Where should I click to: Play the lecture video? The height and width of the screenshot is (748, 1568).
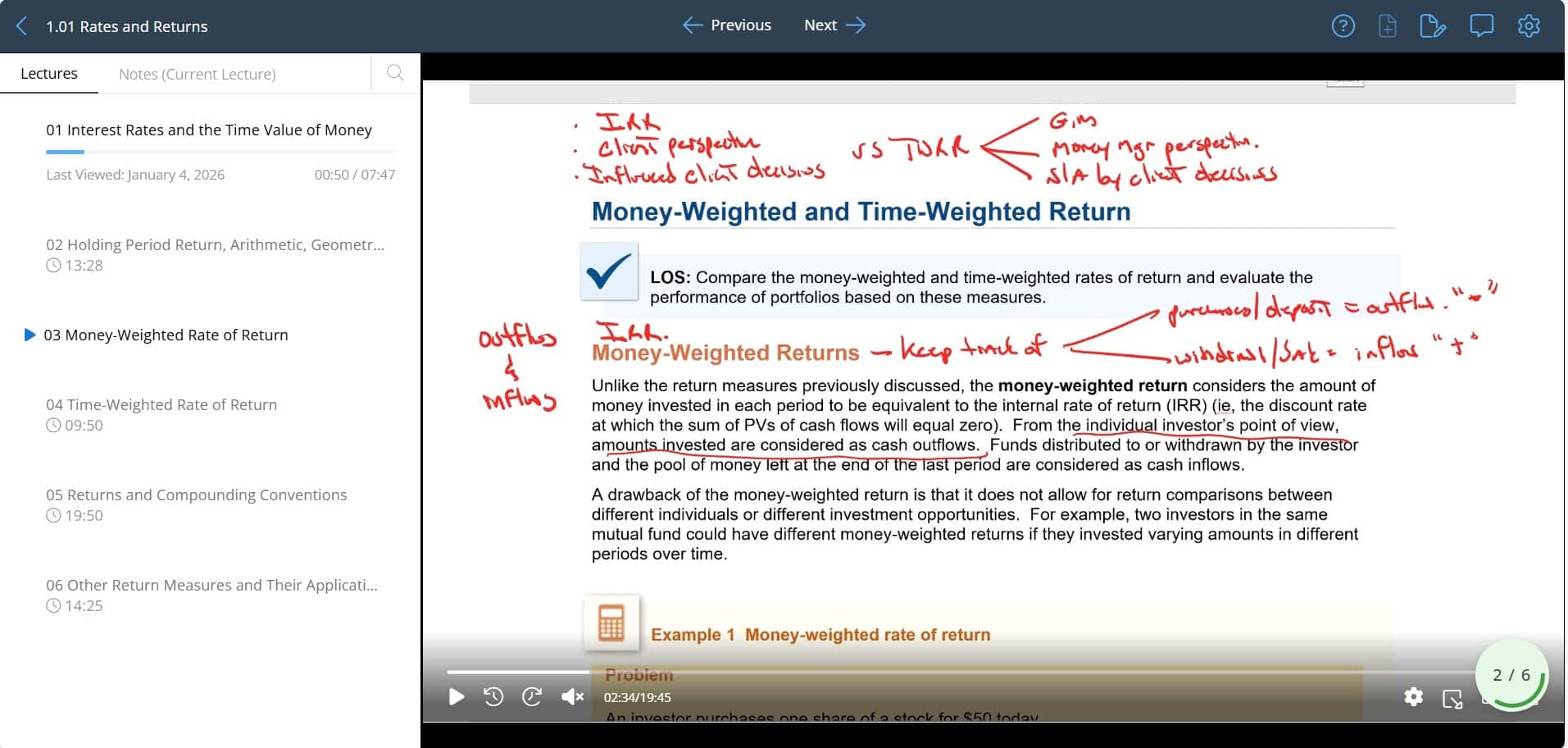[x=457, y=697]
